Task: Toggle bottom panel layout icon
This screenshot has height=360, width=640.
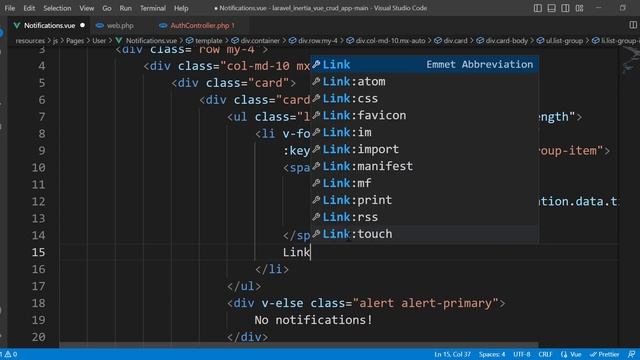Action: (x=551, y=8)
